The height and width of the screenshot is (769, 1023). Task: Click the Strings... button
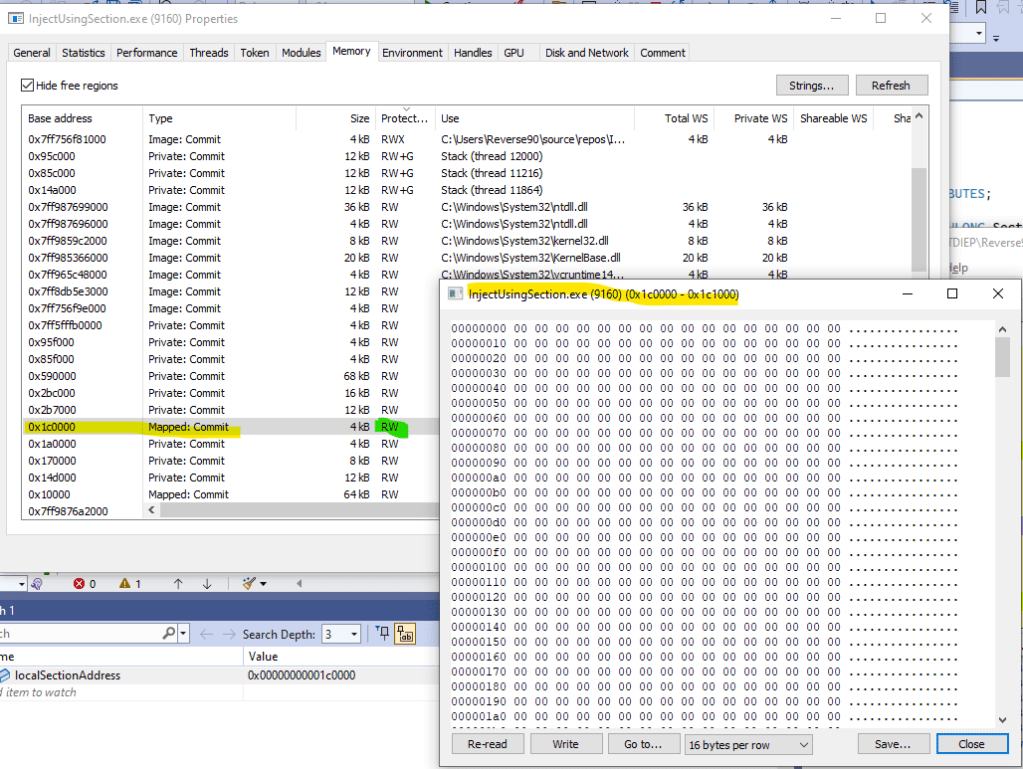point(811,86)
